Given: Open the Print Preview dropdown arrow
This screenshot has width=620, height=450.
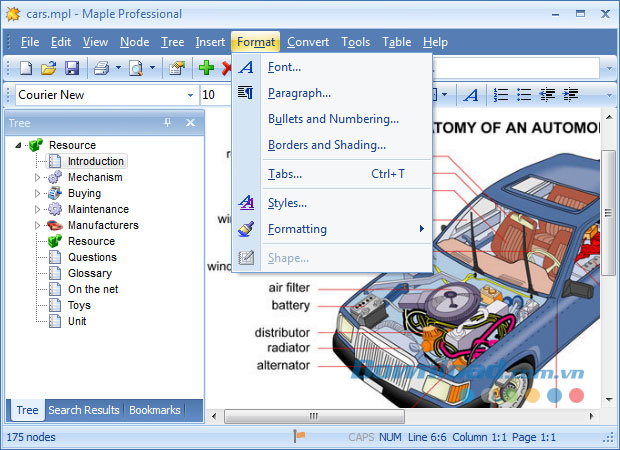Looking at the screenshot, I should coord(152,68).
